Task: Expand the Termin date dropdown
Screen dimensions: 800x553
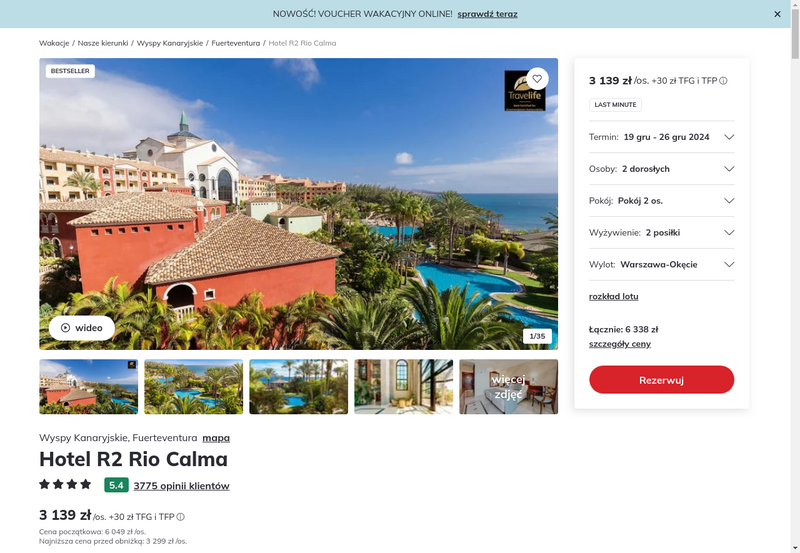Action: [661, 137]
